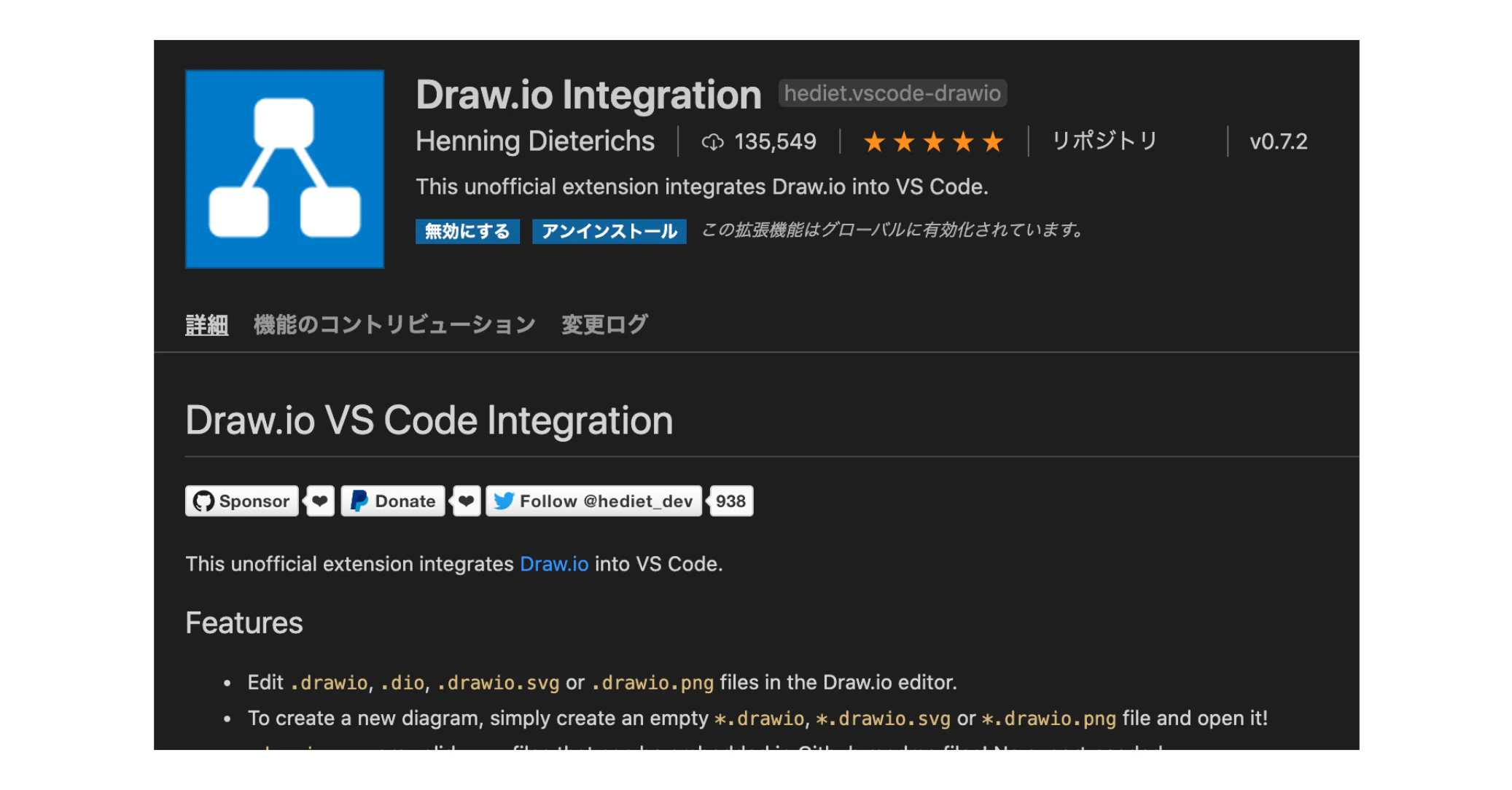Switch to the 機能のコントリビューション tab
The height and width of the screenshot is (790, 1512).
click(394, 325)
